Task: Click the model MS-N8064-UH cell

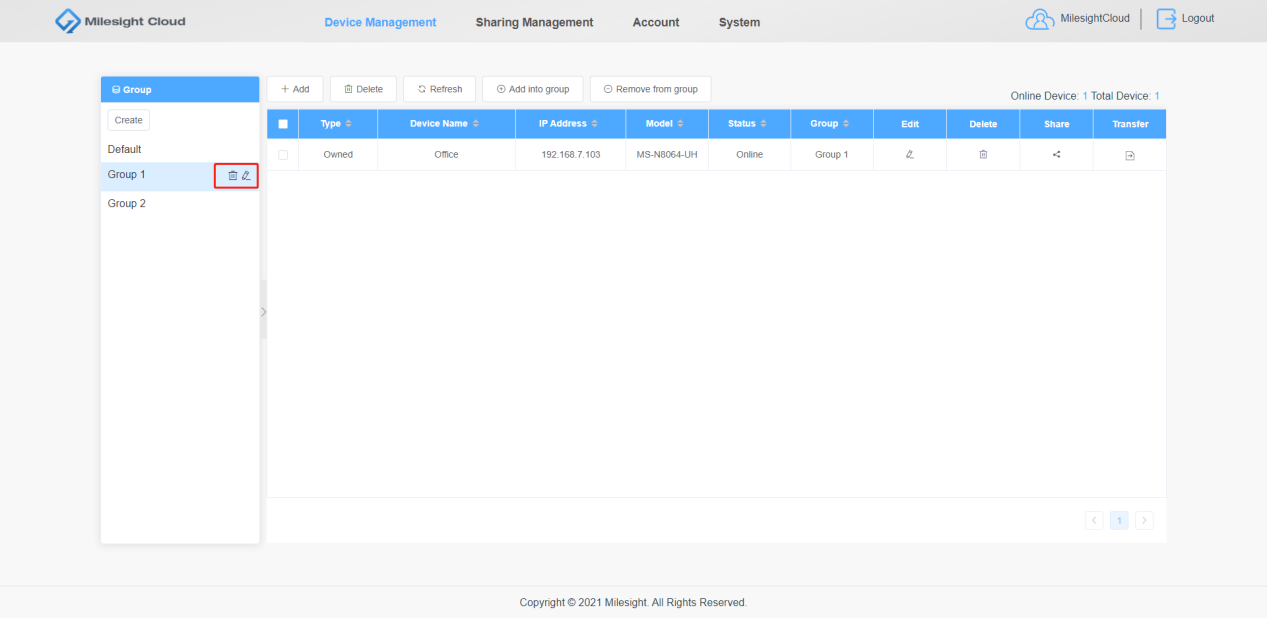Action: [667, 155]
